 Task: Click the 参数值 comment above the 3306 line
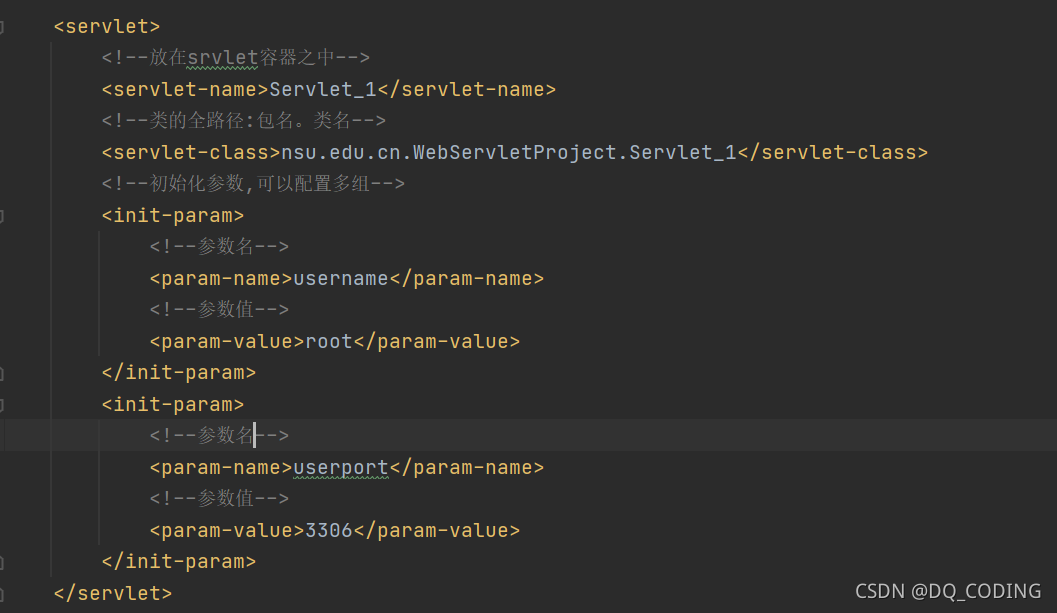[219, 498]
